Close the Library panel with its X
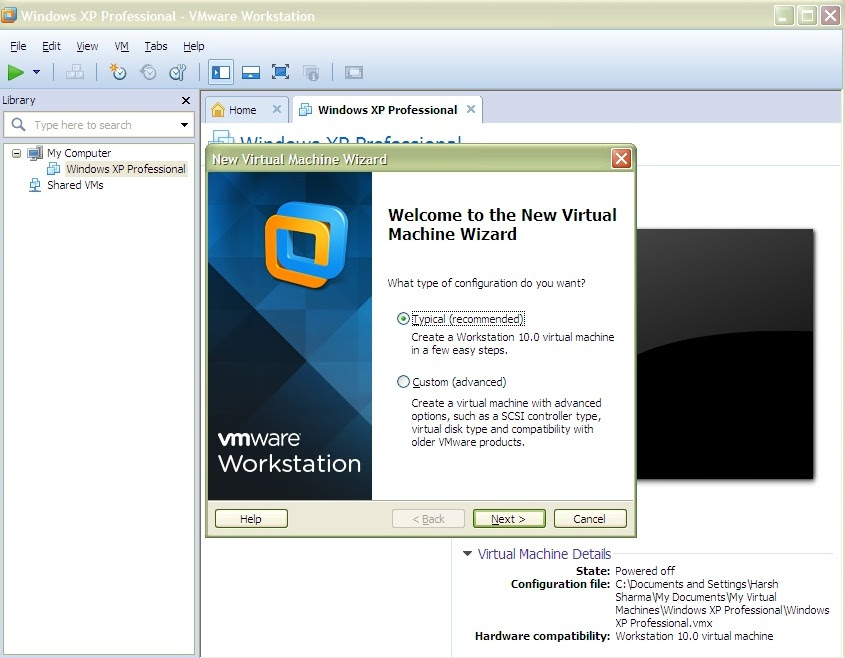The width and height of the screenshot is (845, 658). [186, 100]
